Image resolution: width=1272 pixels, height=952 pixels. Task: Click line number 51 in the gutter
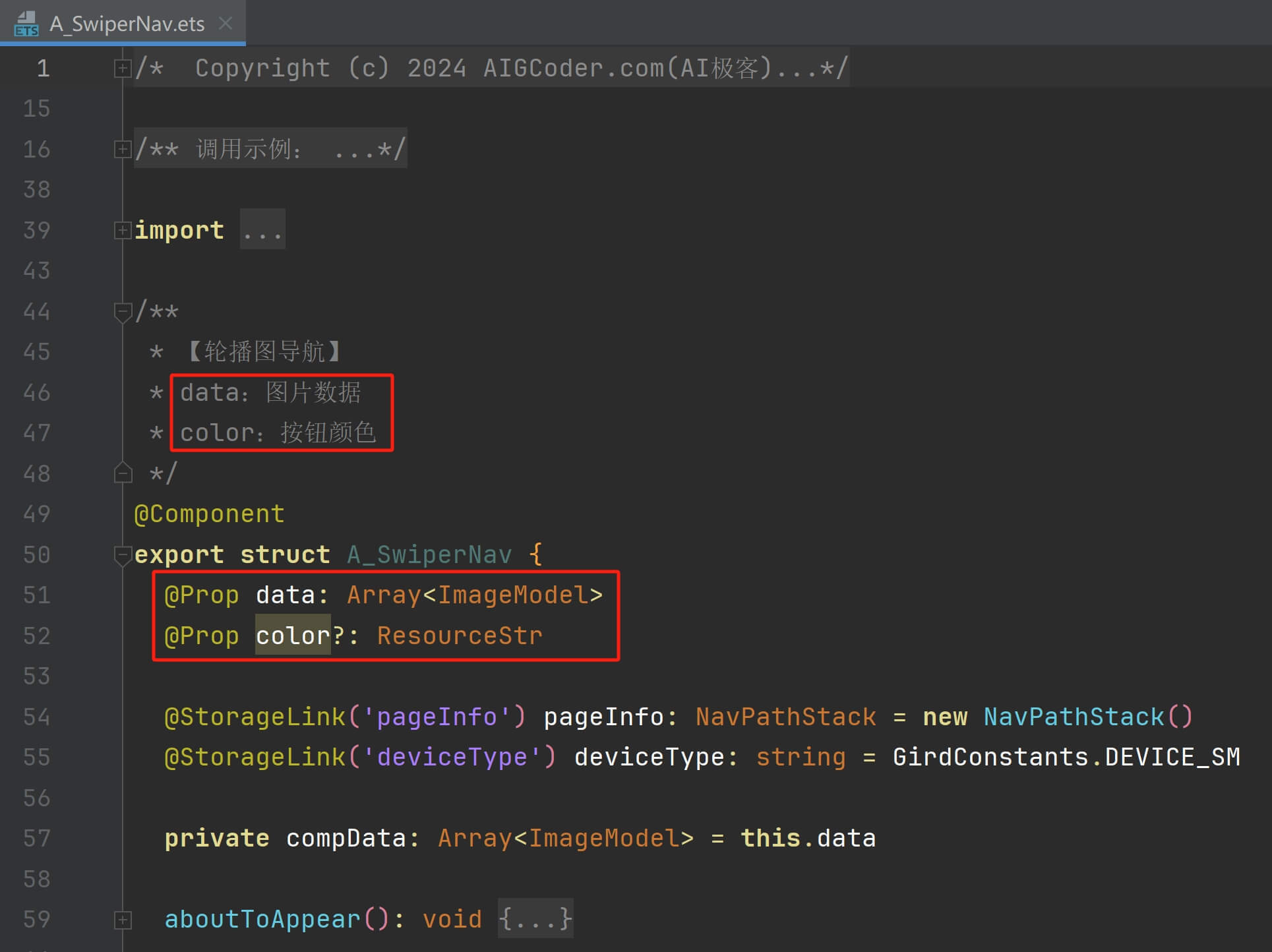pos(37,595)
